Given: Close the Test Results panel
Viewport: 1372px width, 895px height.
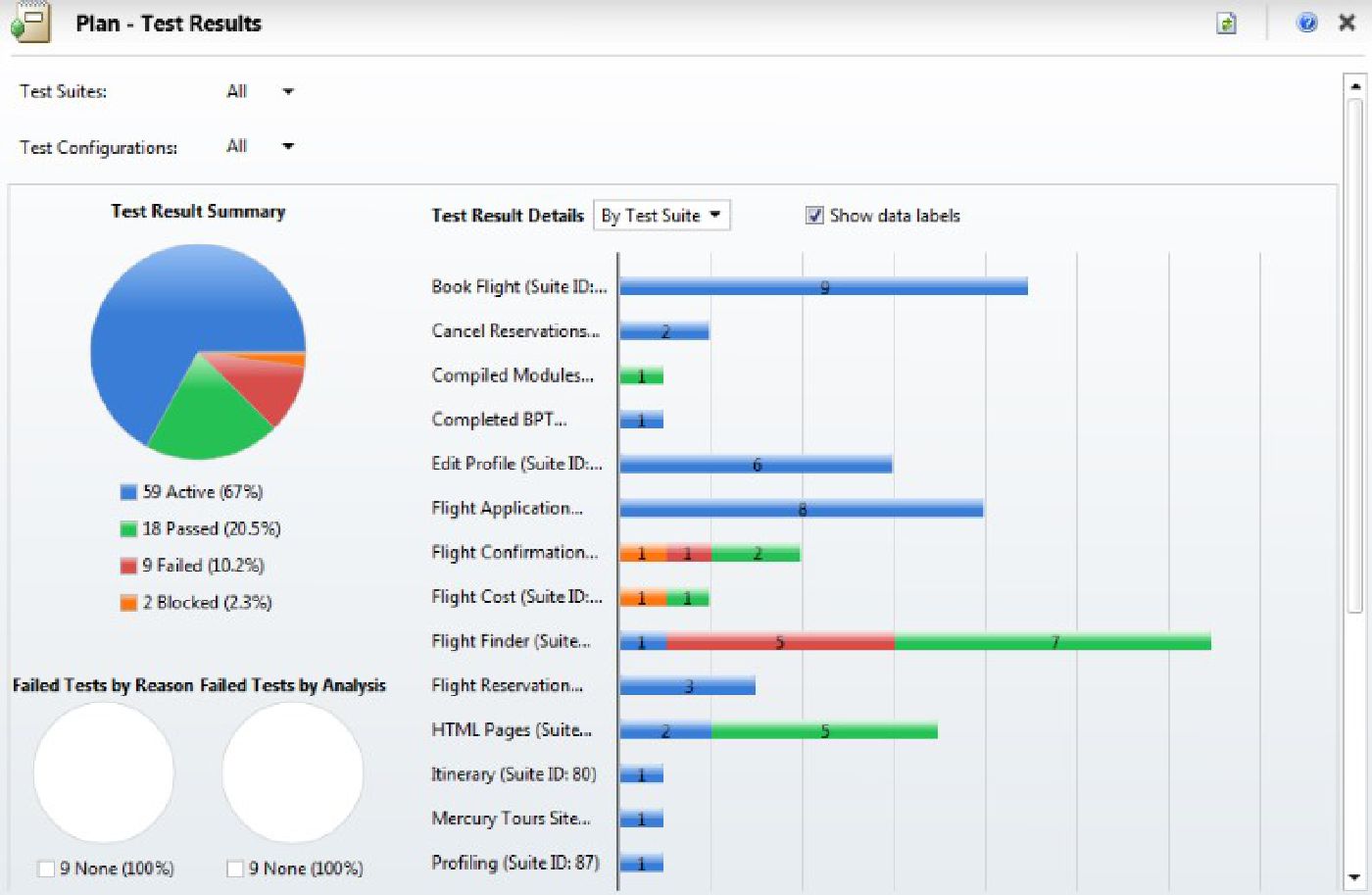Looking at the screenshot, I should [x=1347, y=23].
